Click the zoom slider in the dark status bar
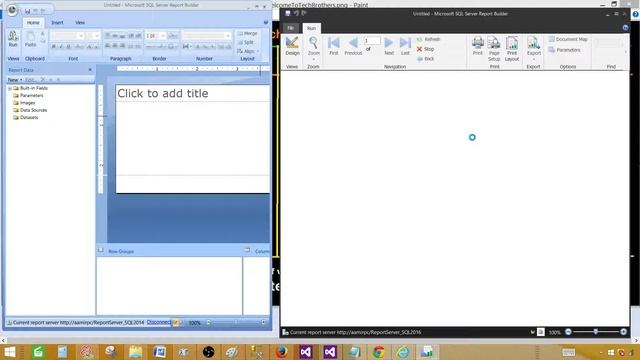Viewport: 640px width, 360px height. pyautogui.click(x=596, y=332)
